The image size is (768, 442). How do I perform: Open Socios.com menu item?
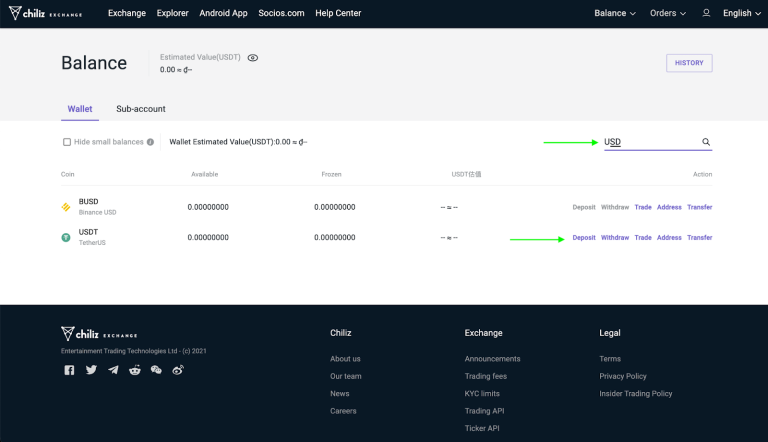pyautogui.click(x=281, y=13)
